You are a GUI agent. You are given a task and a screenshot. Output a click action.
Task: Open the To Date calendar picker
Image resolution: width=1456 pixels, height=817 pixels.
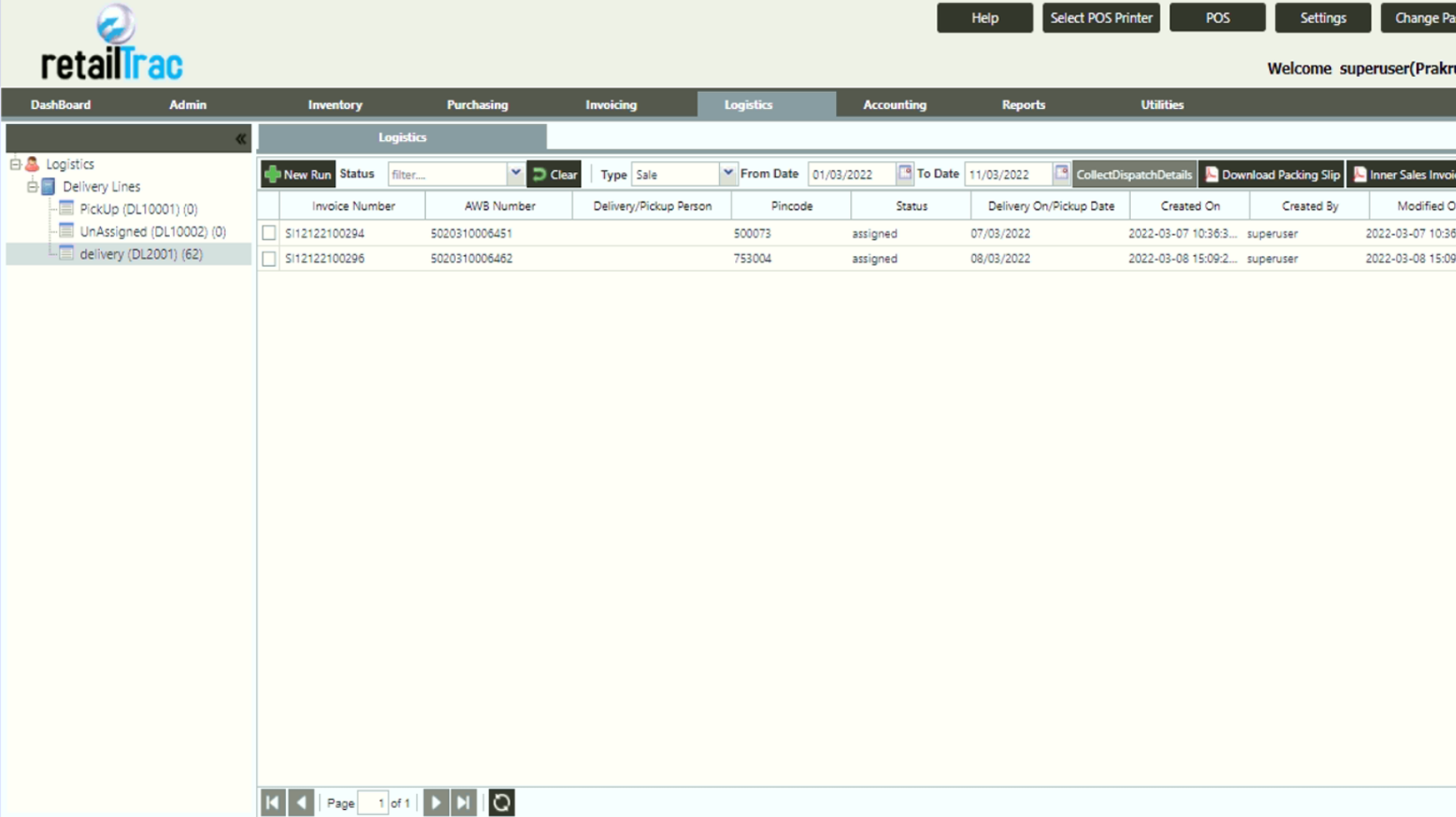1061,174
